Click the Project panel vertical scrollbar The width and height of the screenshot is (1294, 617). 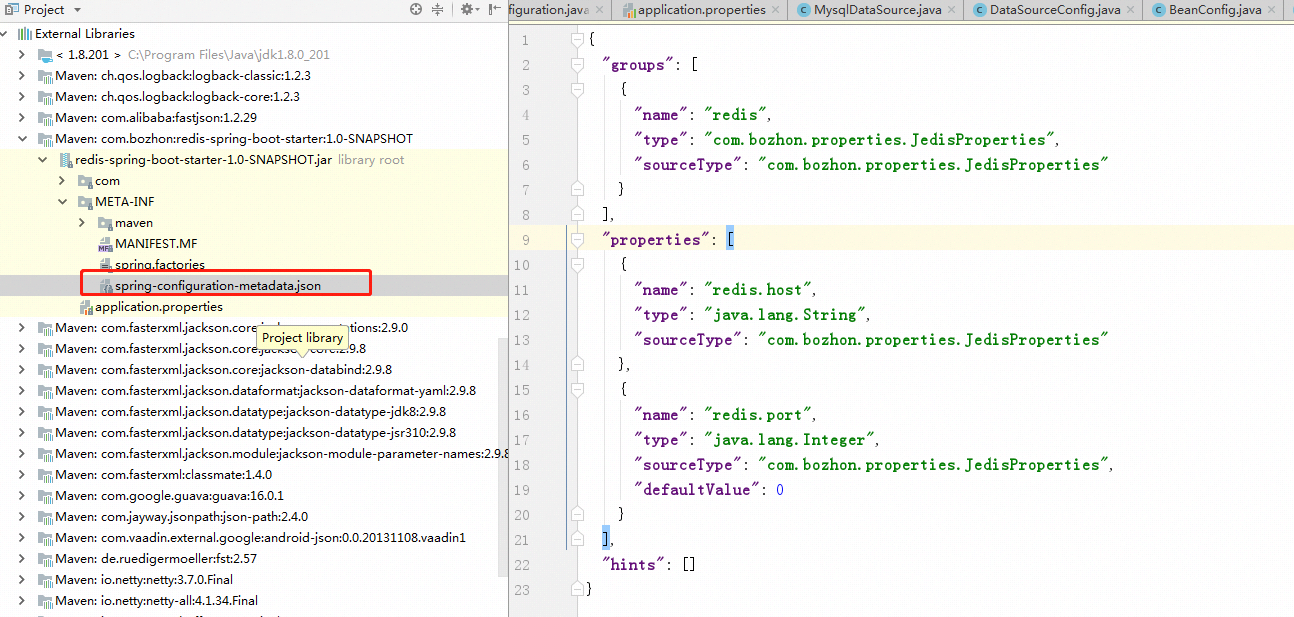point(503,457)
